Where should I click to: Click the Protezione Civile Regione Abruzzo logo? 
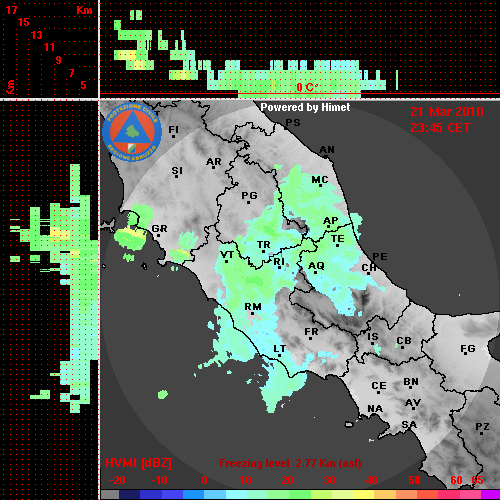(x=132, y=132)
